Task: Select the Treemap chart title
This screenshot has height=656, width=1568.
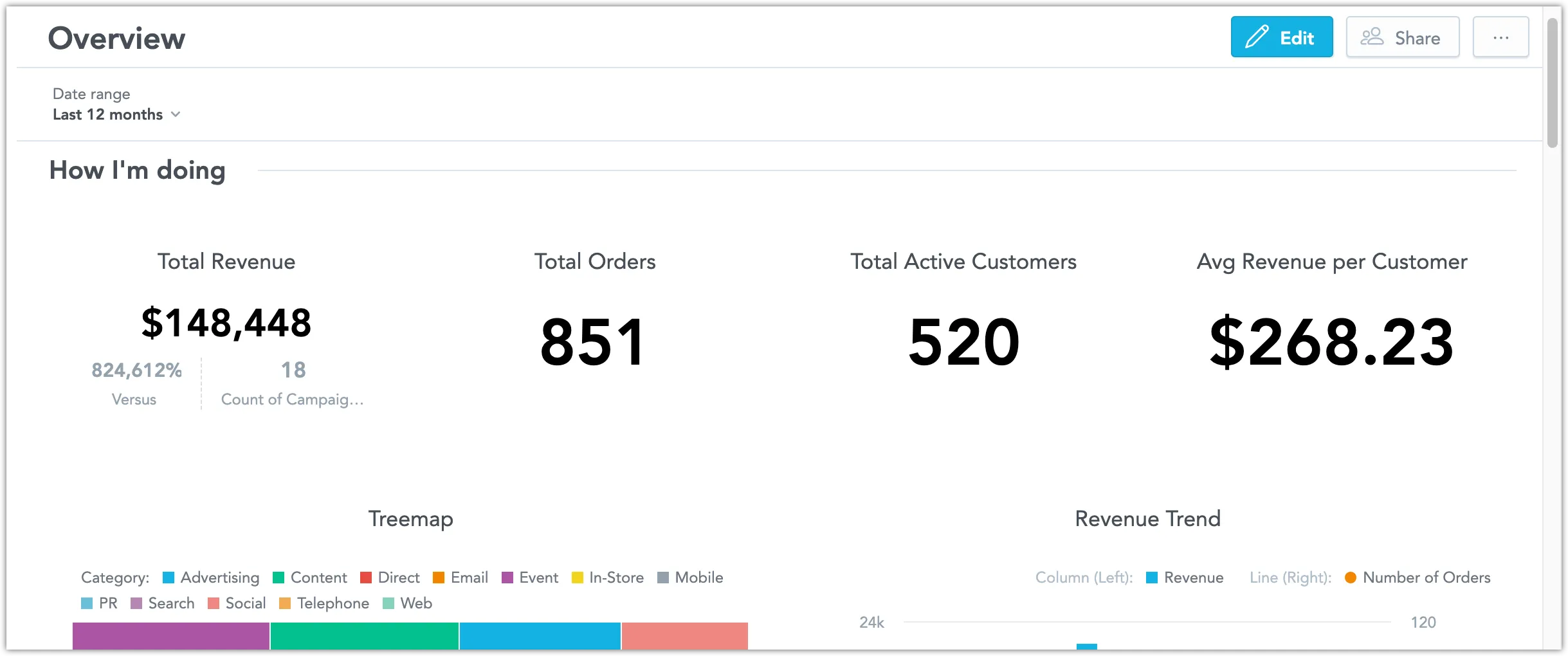Action: click(410, 519)
